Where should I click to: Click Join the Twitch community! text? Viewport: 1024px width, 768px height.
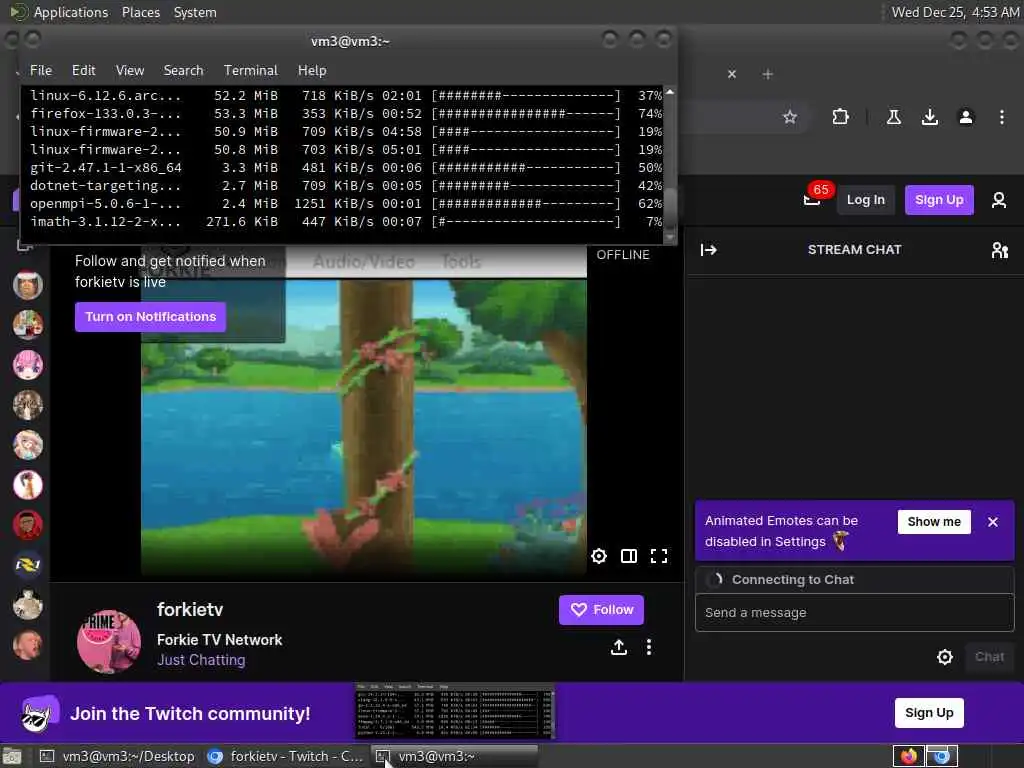tap(190, 713)
